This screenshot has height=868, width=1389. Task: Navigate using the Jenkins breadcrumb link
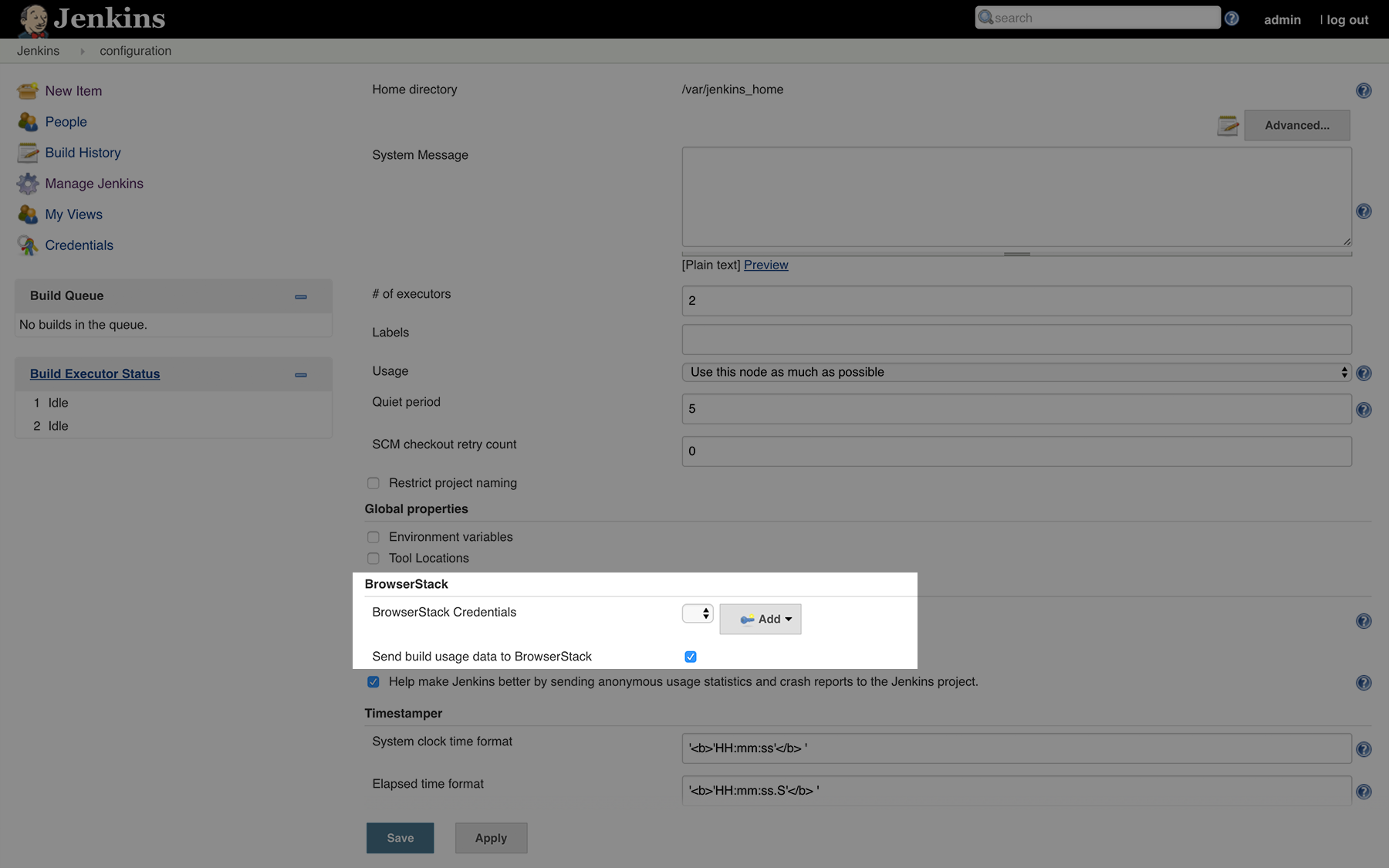[x=39, y=50]
